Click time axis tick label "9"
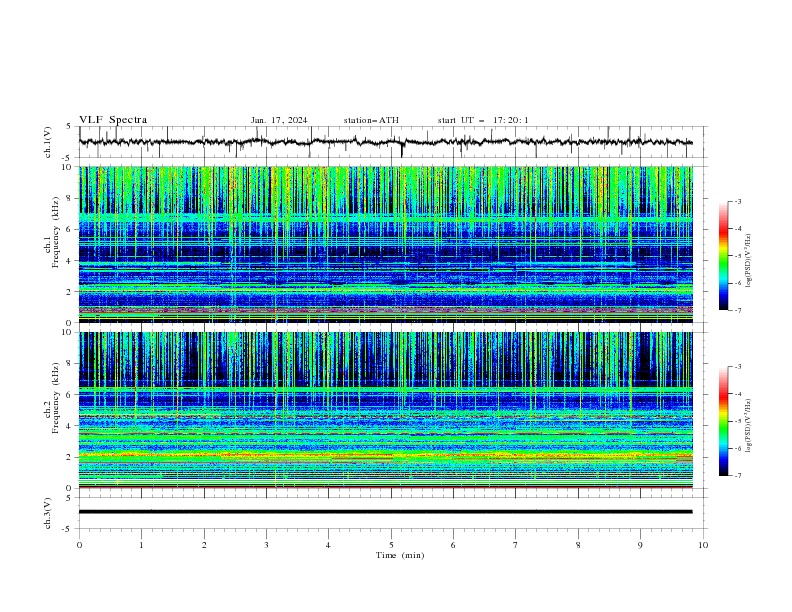The image size is (792, 612). pos(640,545)
